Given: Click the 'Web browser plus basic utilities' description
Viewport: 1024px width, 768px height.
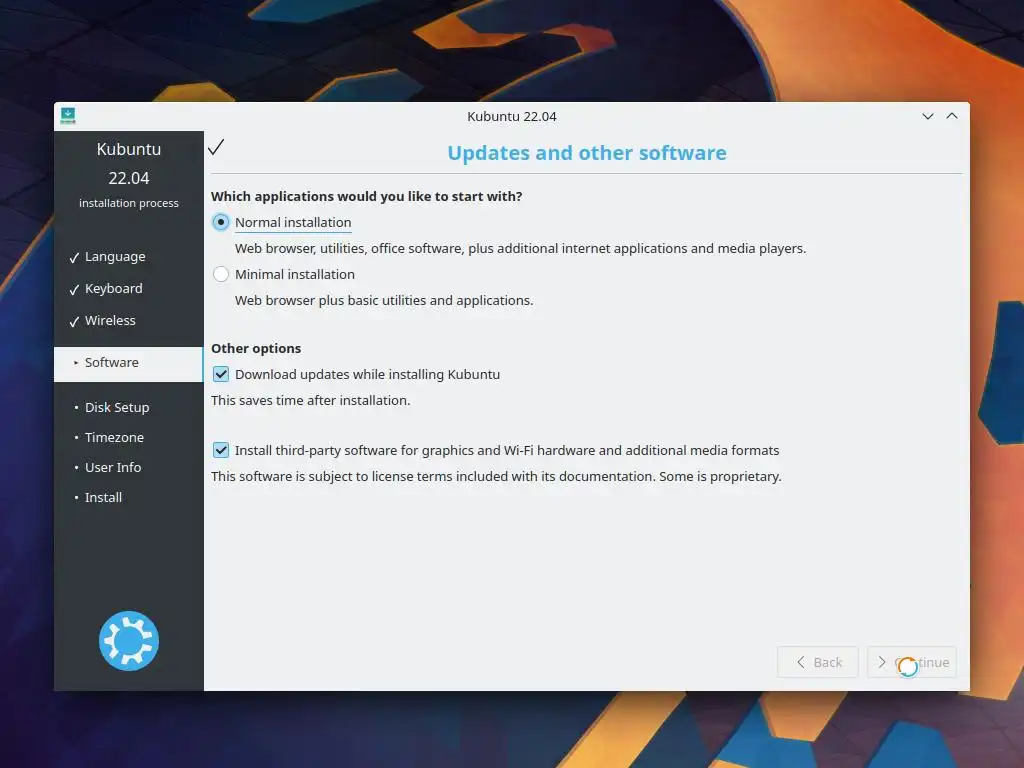Looking at the screenshot, I should 384,300.
